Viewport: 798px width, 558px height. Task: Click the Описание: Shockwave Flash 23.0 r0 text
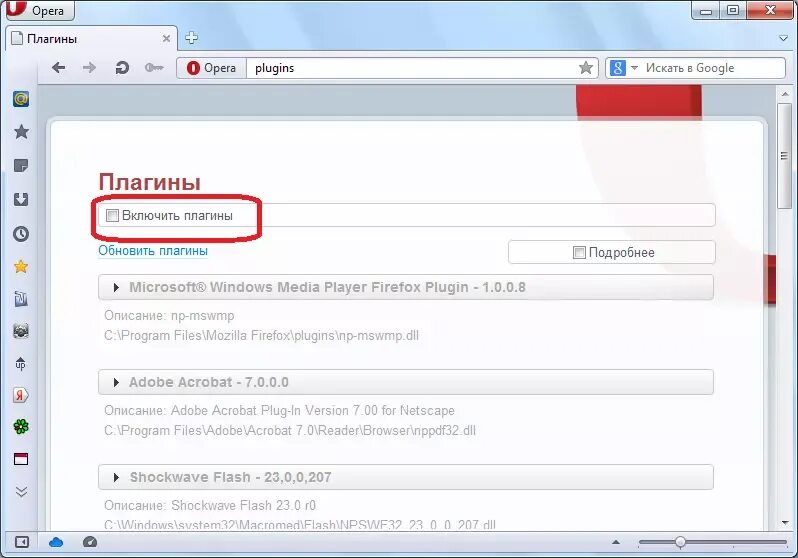pos(210,506)
